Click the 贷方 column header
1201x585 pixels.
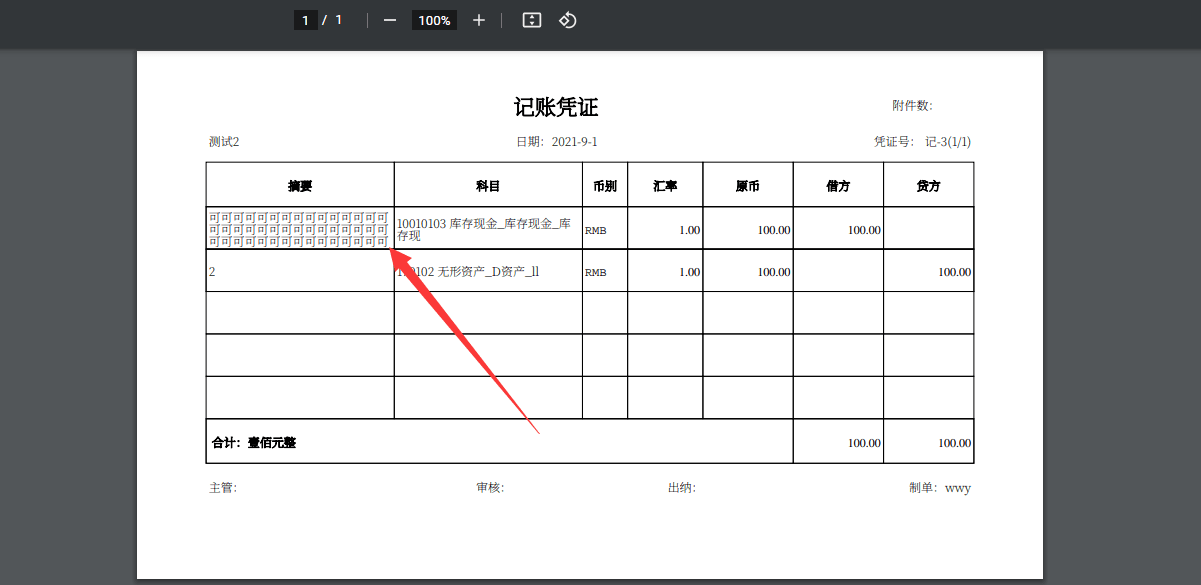click(x=928, y=186)
